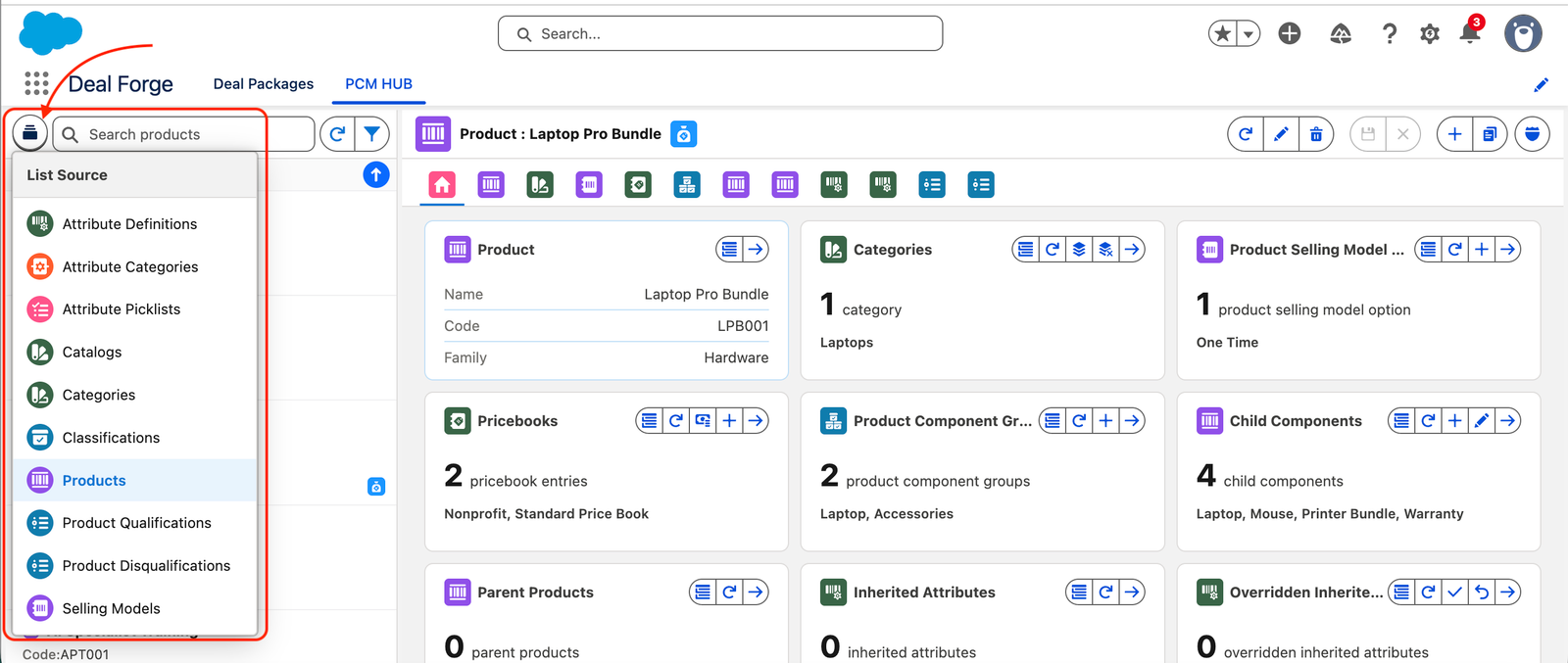View notifications bell
The width and height of the screenshot is (1568, 663).
coord(1470,33)
